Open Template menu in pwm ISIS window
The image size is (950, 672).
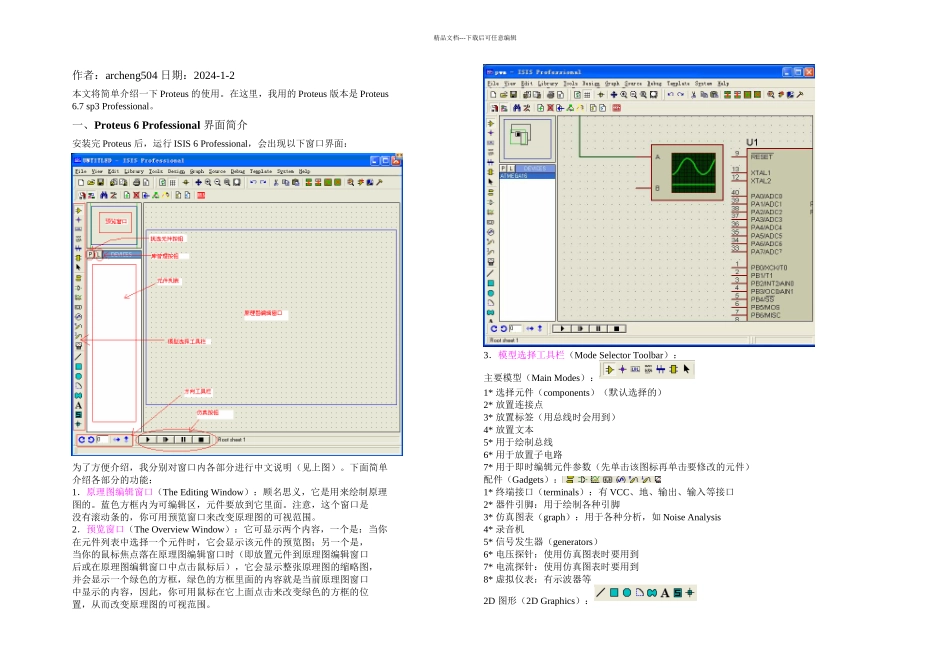pyautogui.click(x=678, y=84)
